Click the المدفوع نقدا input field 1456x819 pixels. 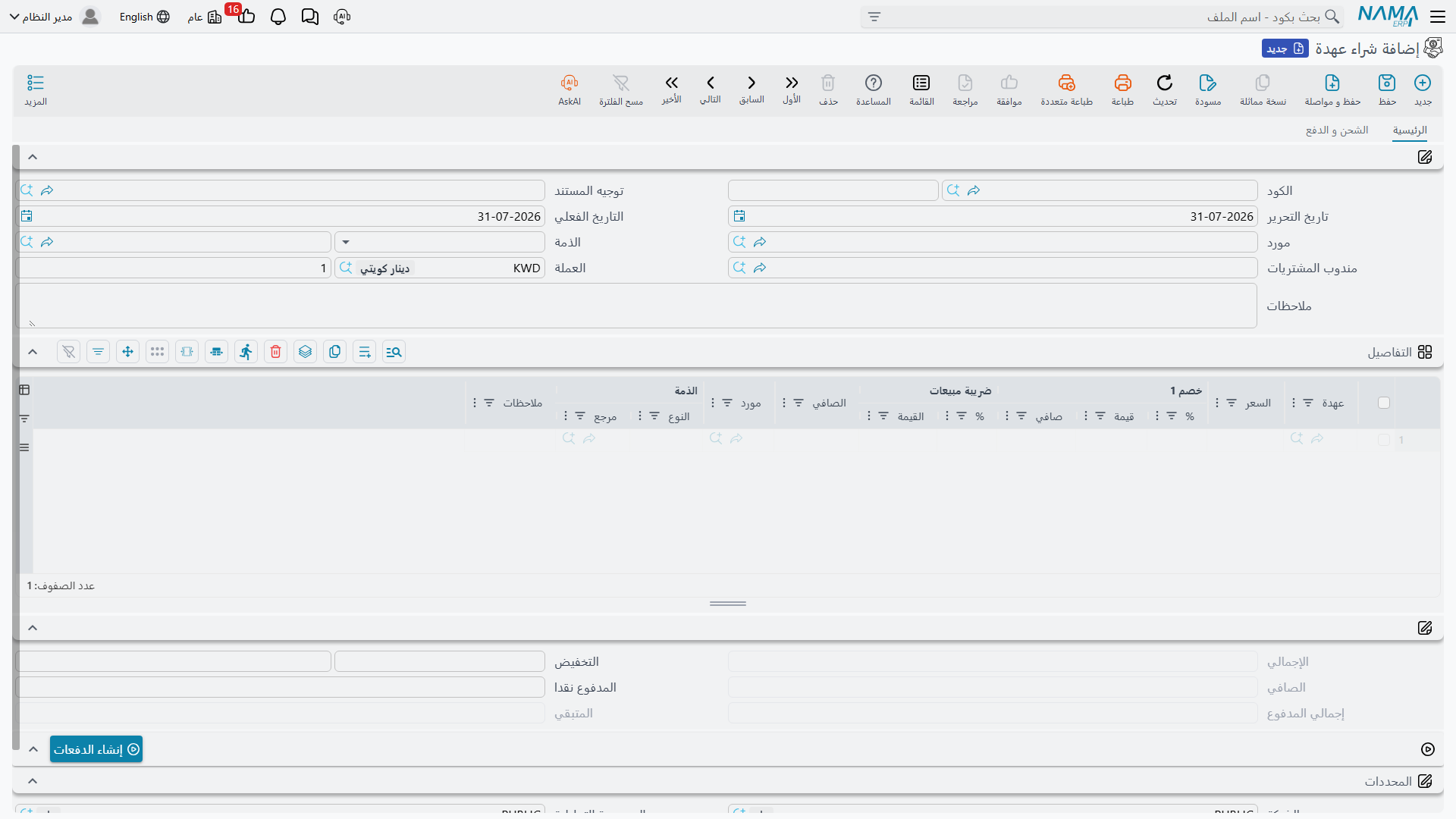pyautogui.click(x=281, y=688)
